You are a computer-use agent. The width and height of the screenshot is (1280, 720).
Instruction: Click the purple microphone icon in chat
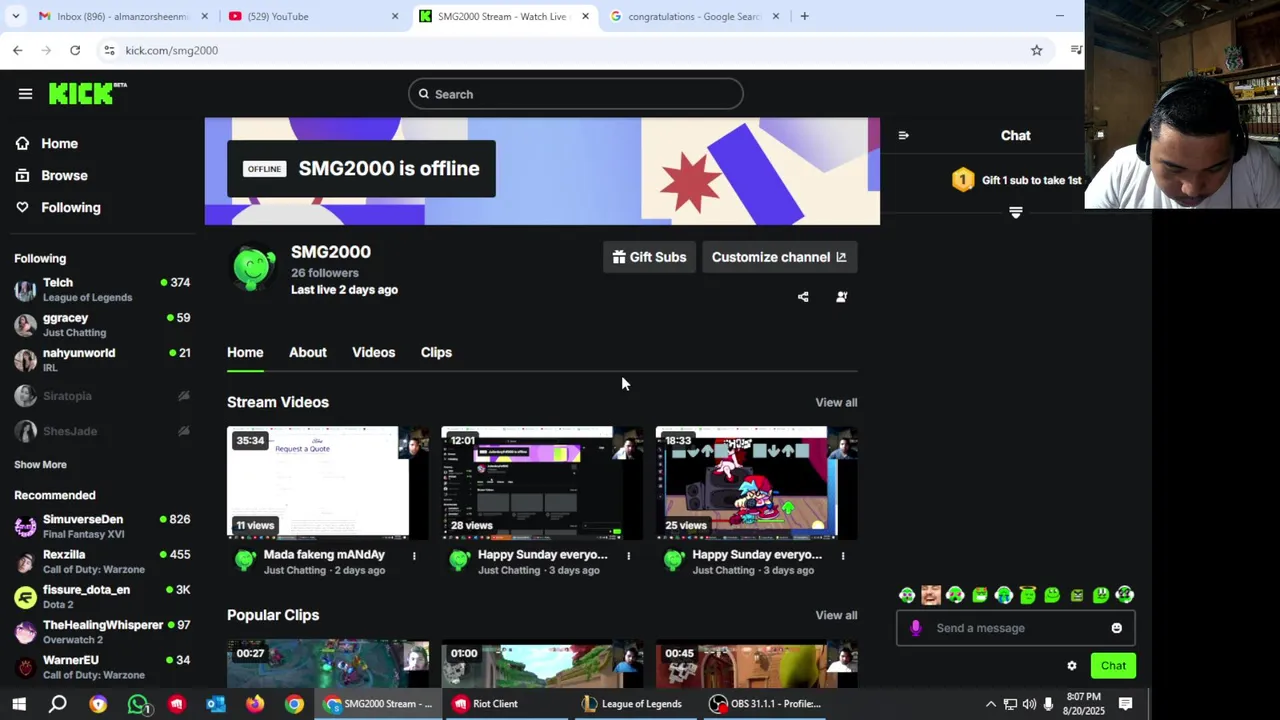(915, 629)
